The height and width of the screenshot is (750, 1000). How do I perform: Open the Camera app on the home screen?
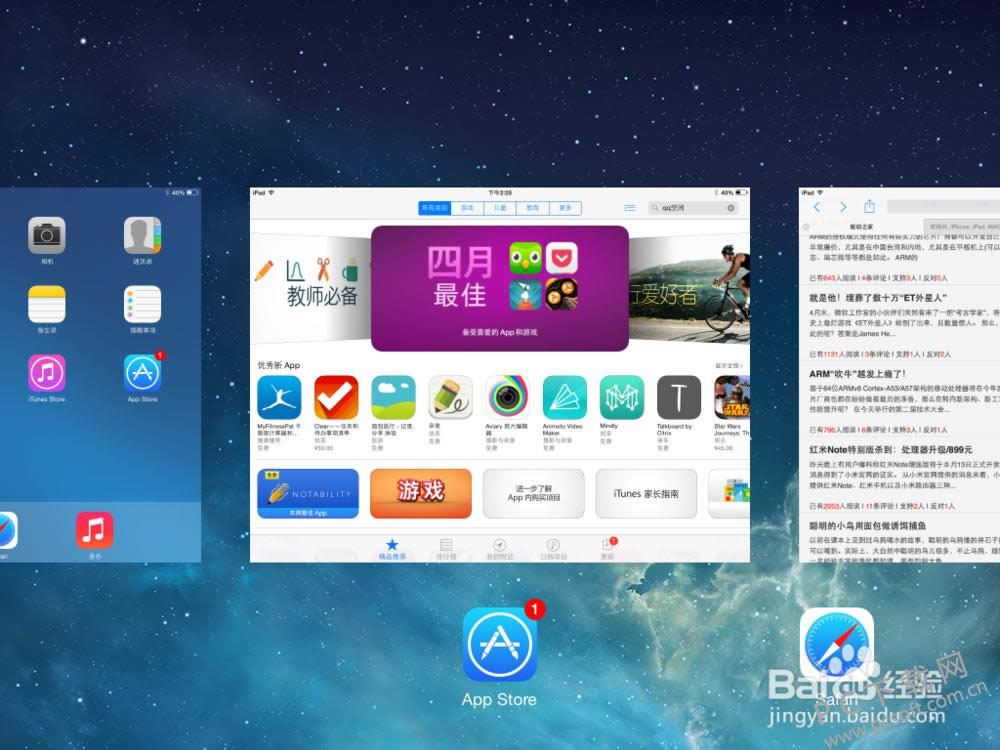coord(46,235)
